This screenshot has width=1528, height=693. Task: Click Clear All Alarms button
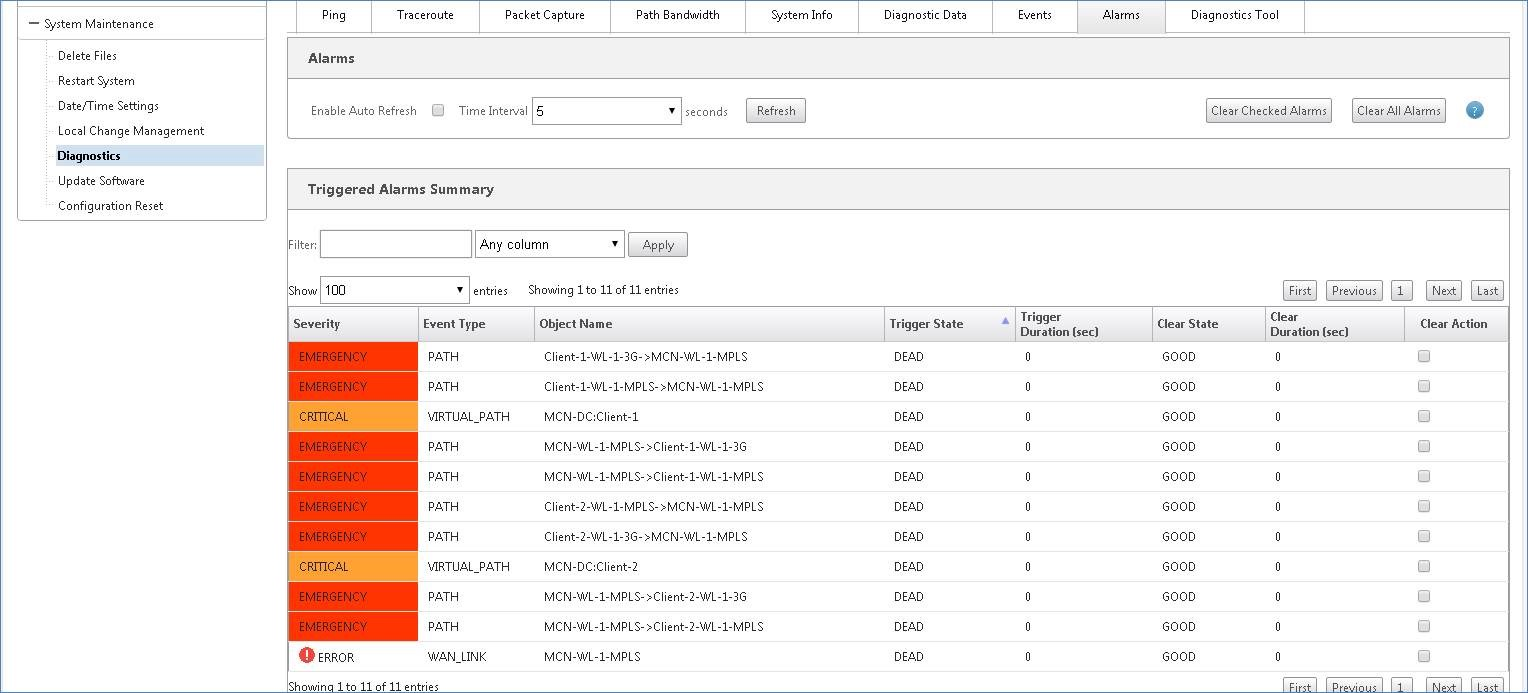tap(1399, 111)
